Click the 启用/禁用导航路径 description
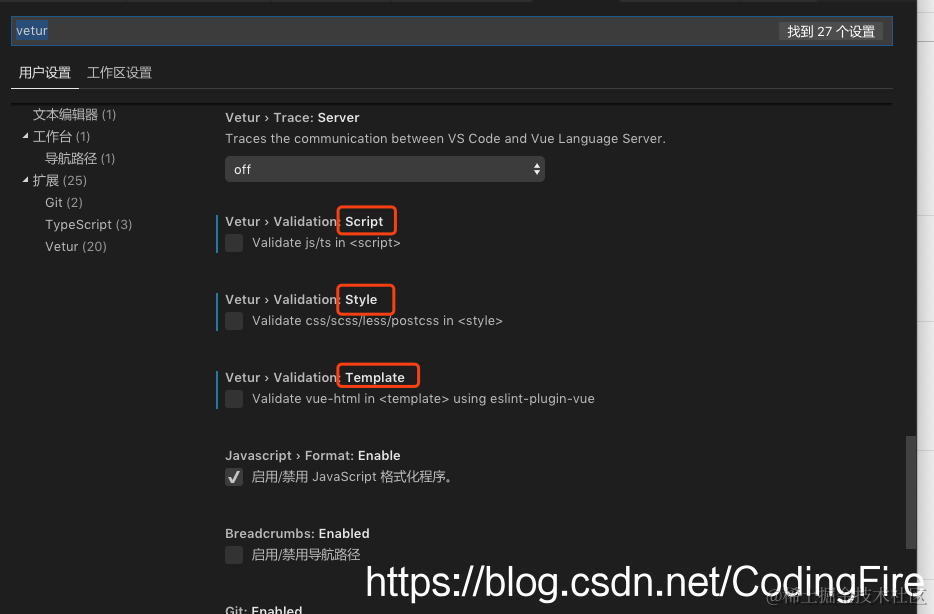The image size is (934, 614). (x=306, y=555)
